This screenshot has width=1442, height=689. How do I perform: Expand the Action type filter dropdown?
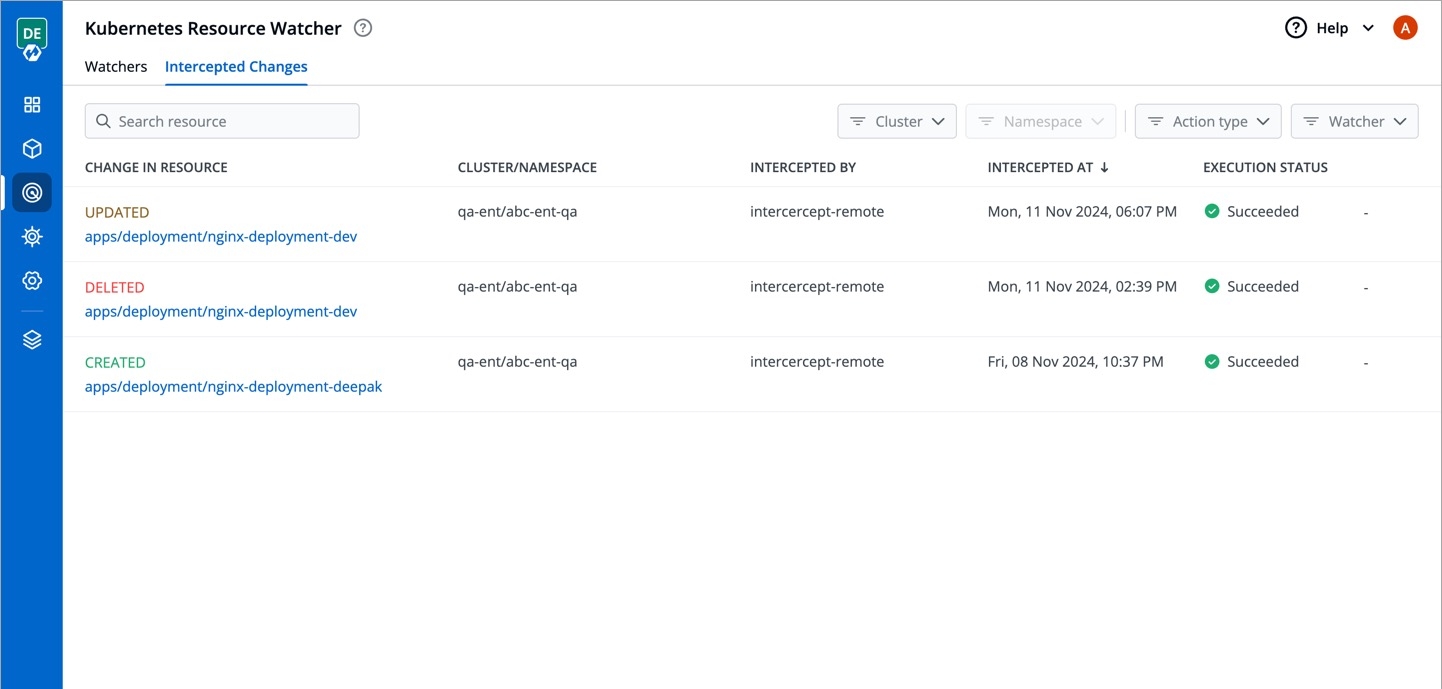1207,121
